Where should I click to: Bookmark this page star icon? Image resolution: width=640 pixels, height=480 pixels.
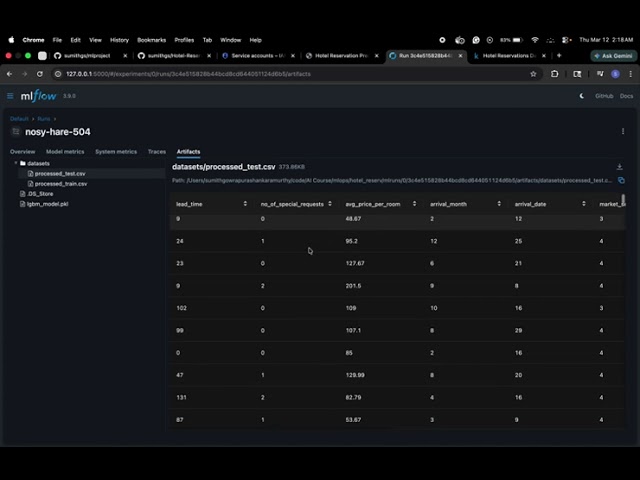[x=533, y=74]
